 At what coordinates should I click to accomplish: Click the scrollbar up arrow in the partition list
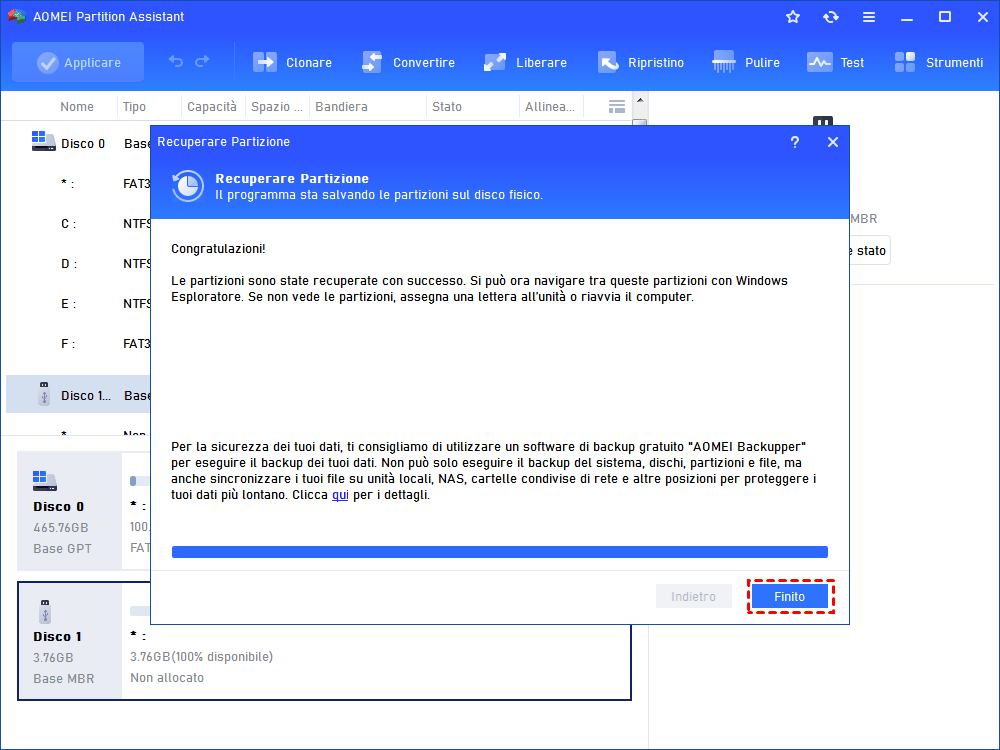click(x=640, y=100)
